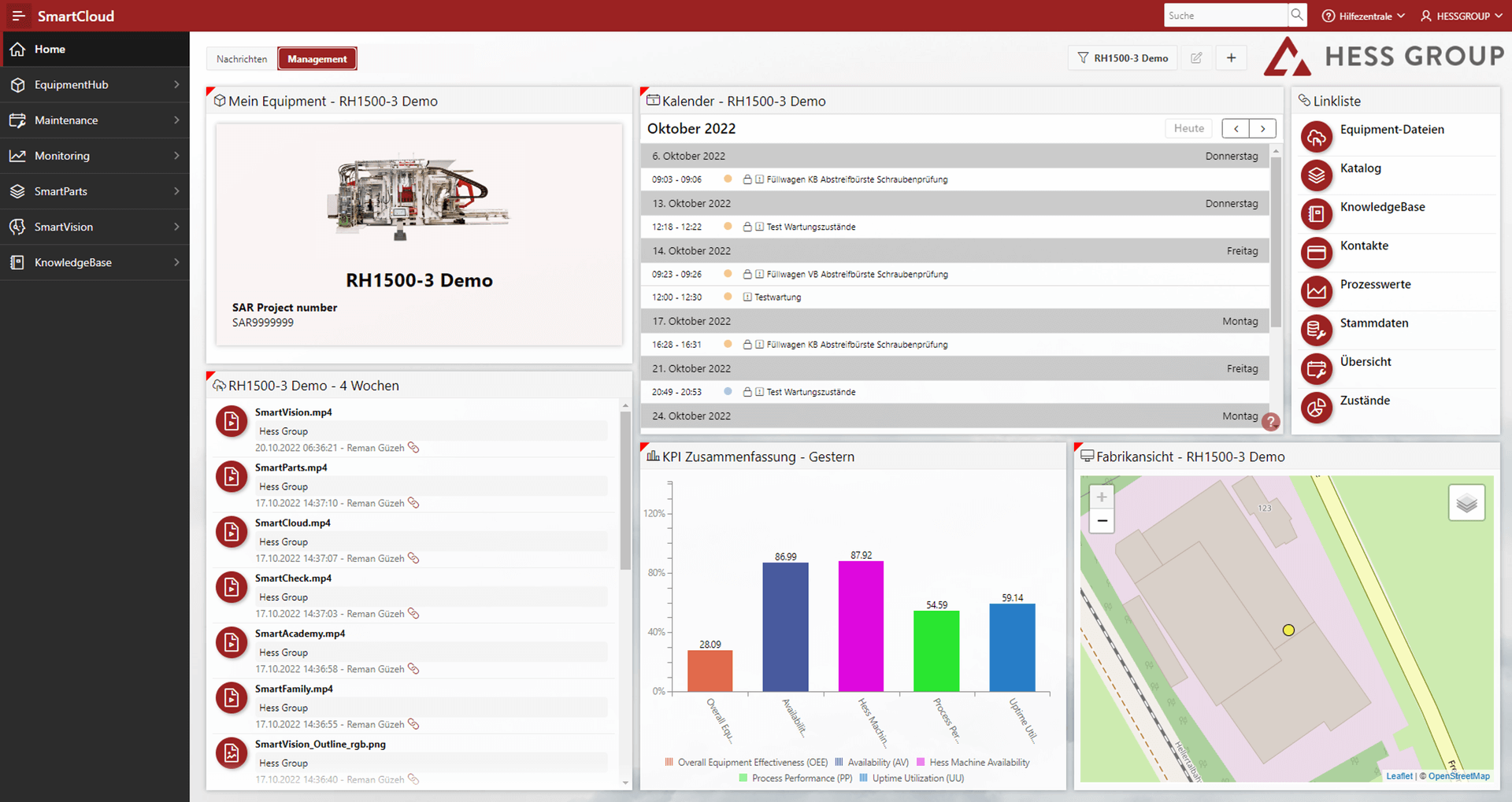Expand the EquipmentHub sidebar menu

pos(94,85)
